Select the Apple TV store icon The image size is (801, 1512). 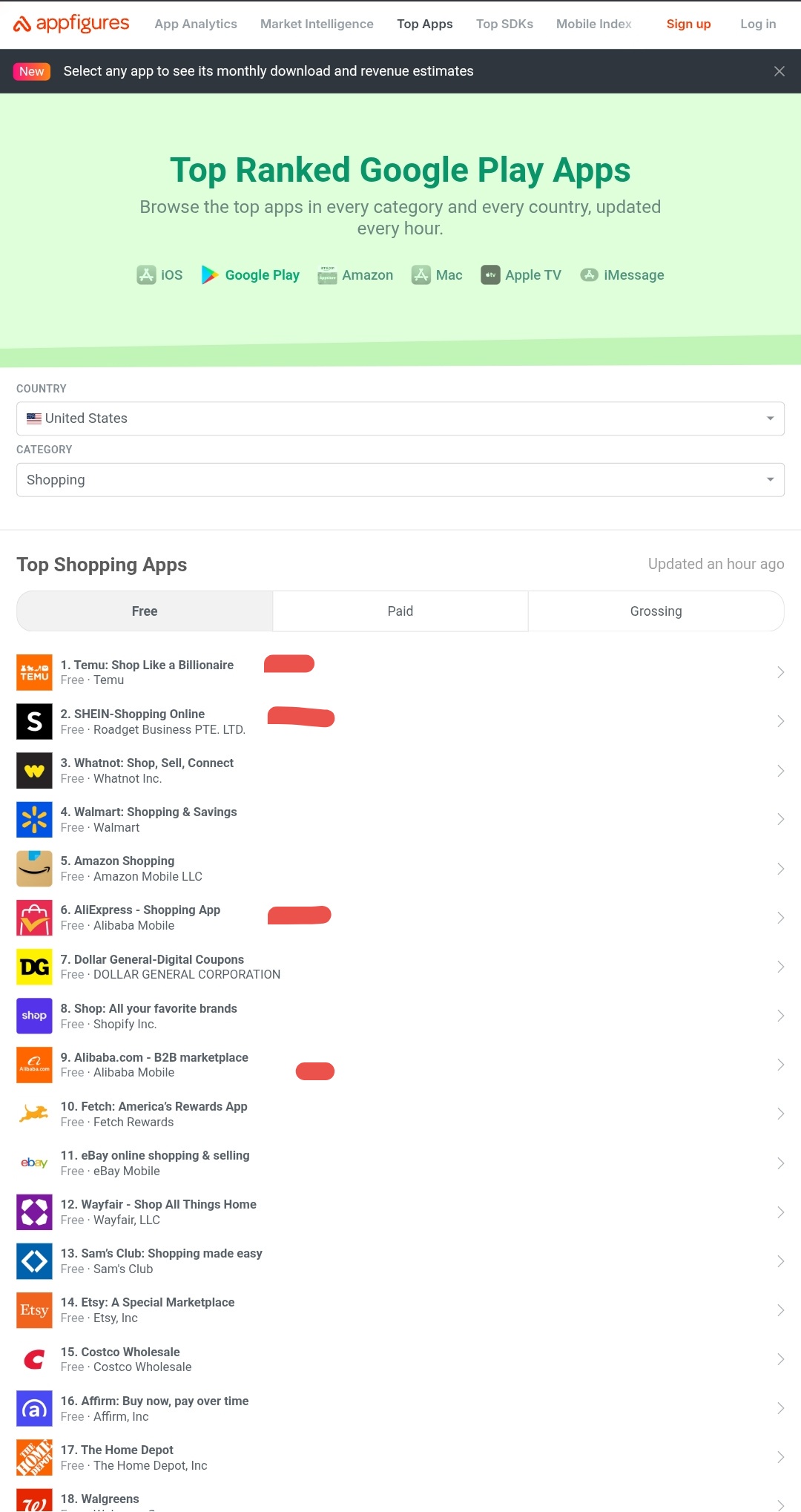[490, 275]
